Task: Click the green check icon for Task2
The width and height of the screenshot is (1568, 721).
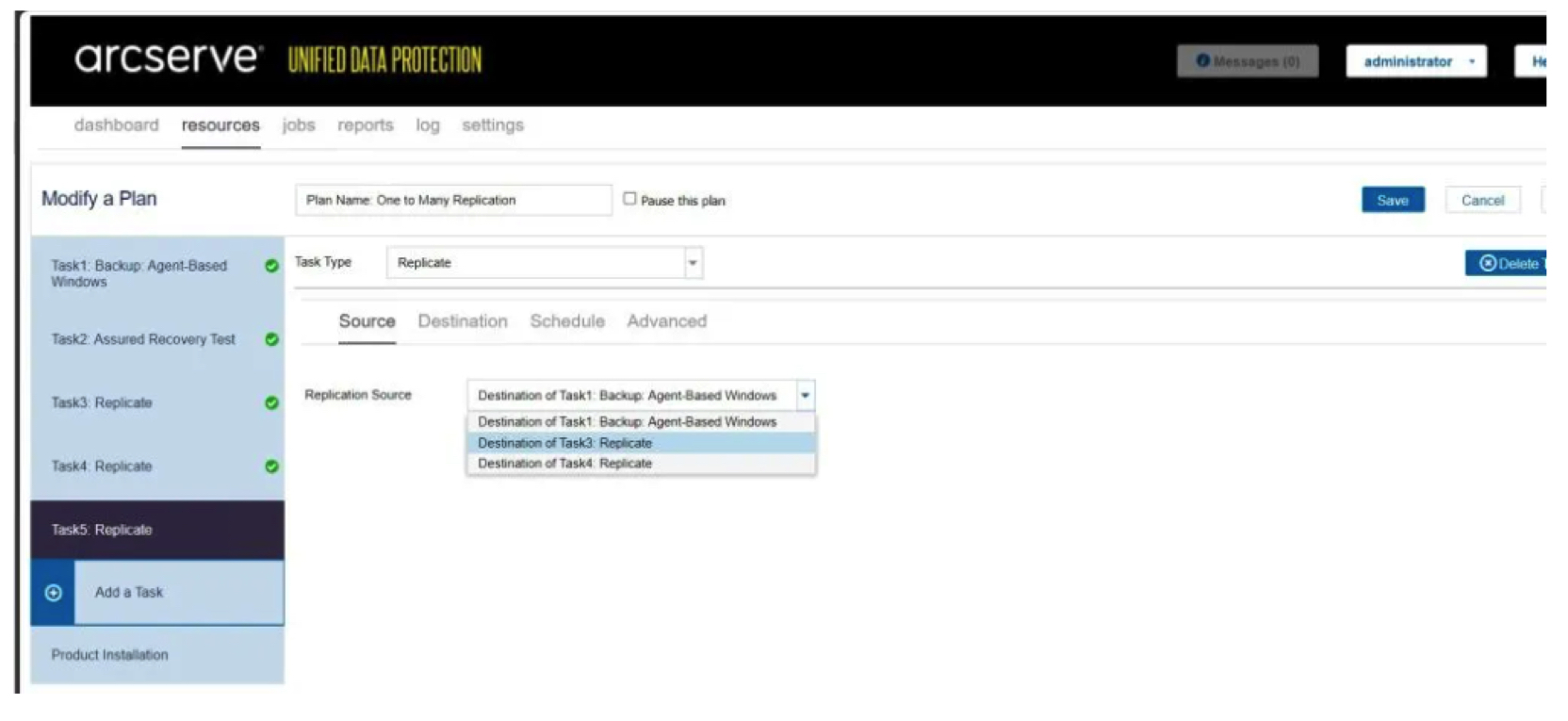Action: click(x=271, y=339)
